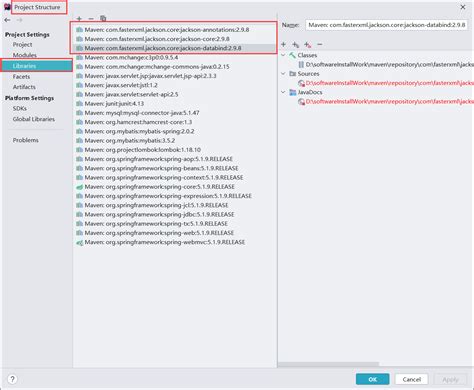Go back using the left arrow
This screenshot has height=390, width=474.
tap(7, 20)
